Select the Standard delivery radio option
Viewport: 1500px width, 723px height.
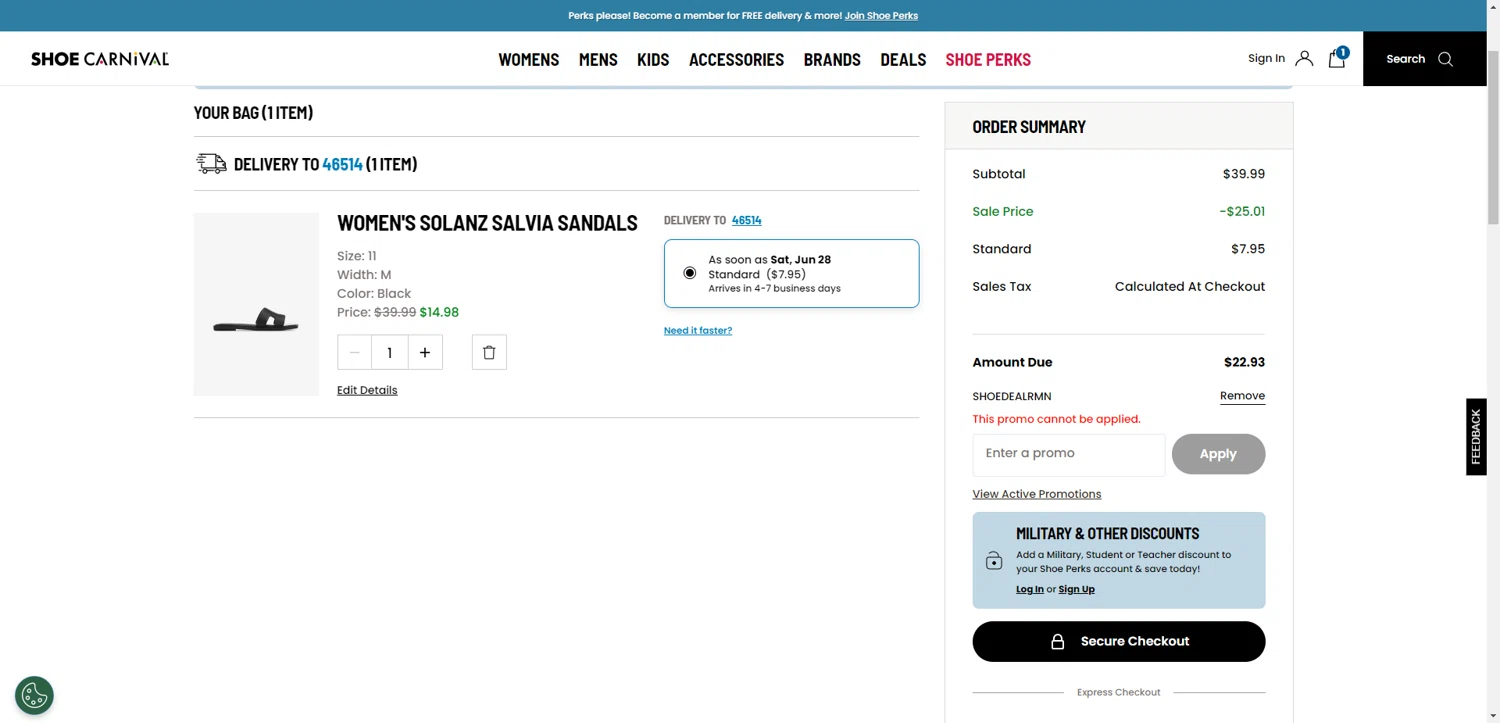click(690, 273)
